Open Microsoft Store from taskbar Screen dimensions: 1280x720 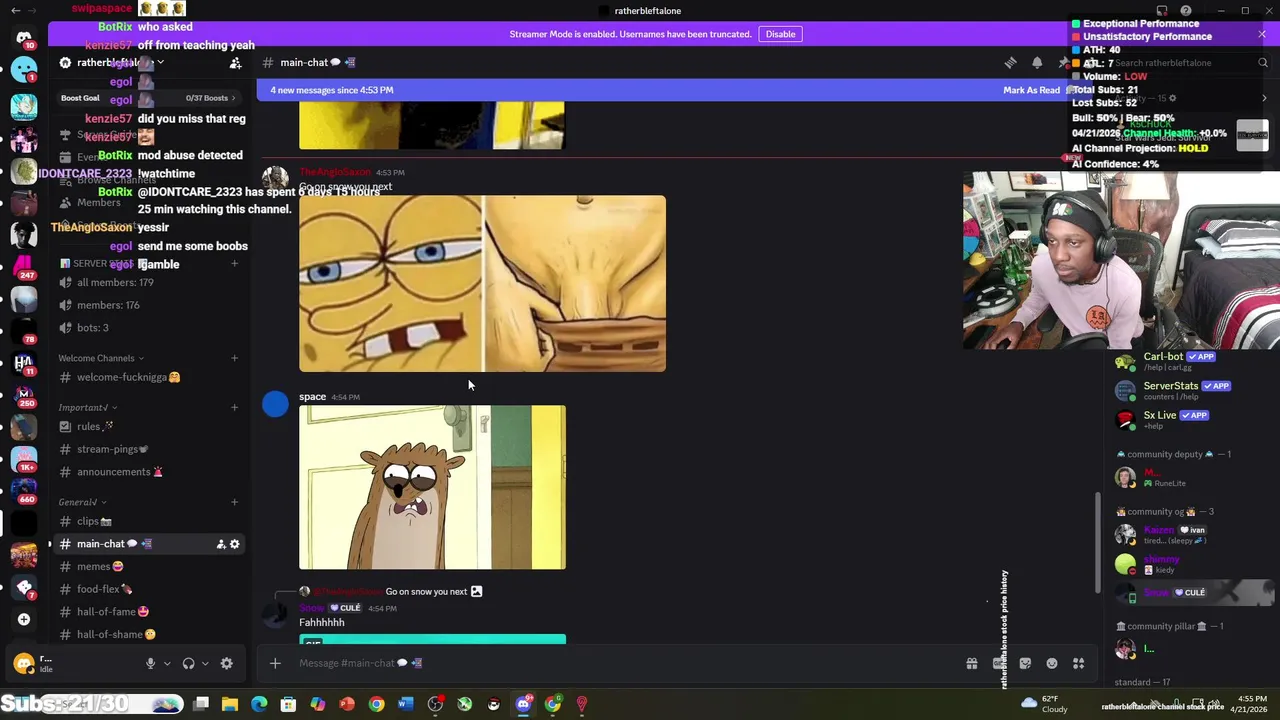pyautogui.click(x=288, y=704)
